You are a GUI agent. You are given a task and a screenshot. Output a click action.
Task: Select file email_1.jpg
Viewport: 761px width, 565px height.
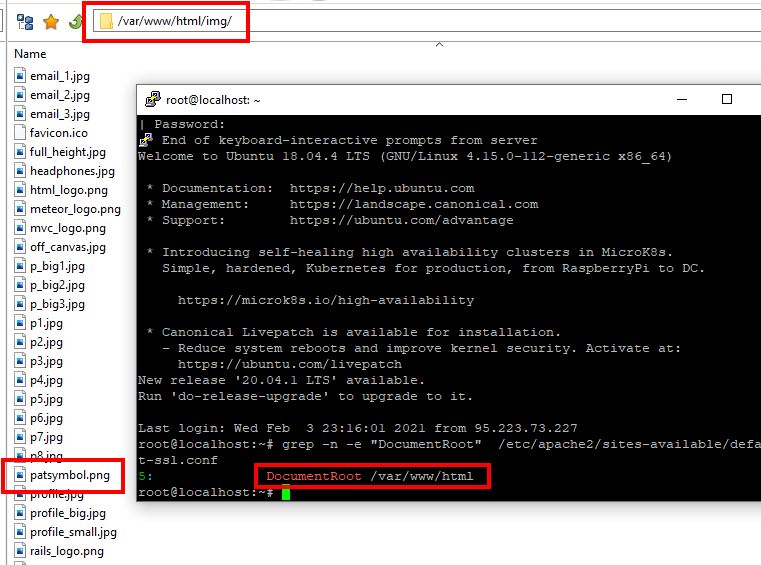coord(60,76)
